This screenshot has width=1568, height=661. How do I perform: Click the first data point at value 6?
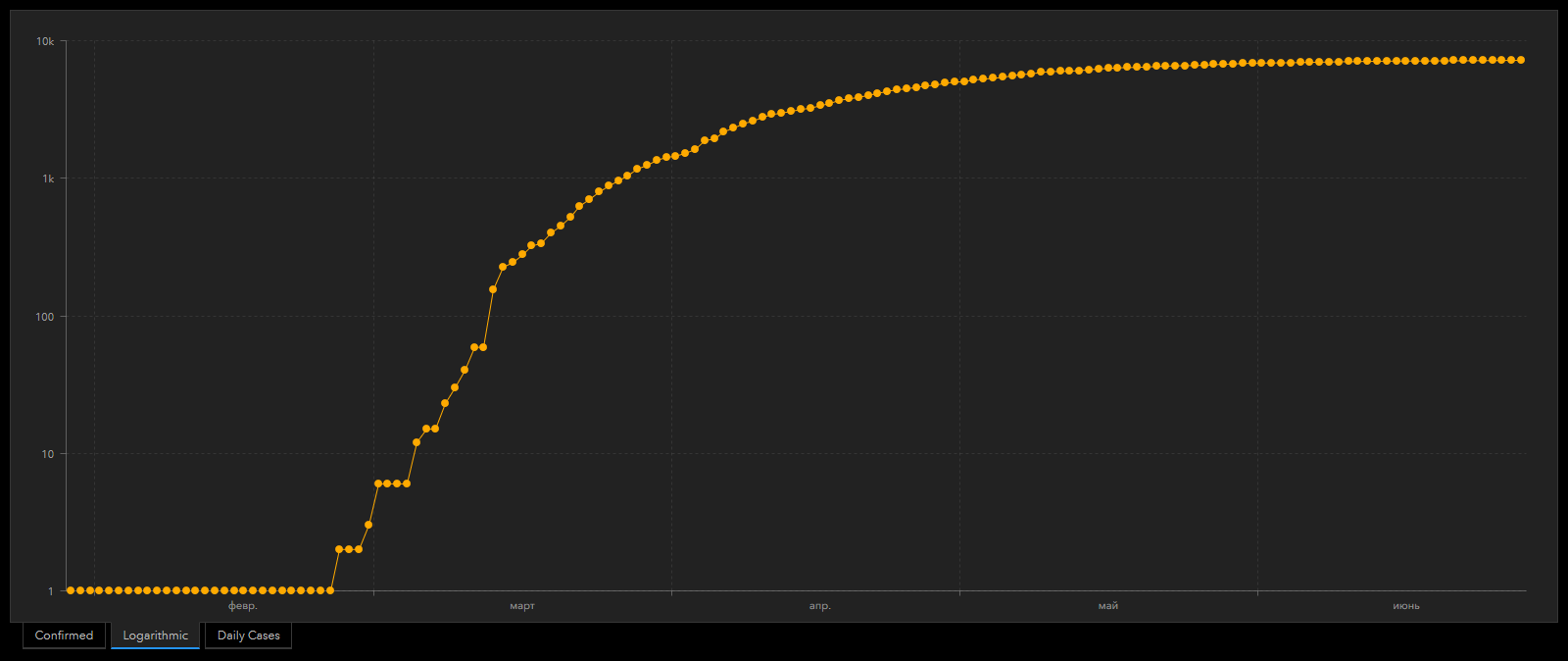(378, 483)
